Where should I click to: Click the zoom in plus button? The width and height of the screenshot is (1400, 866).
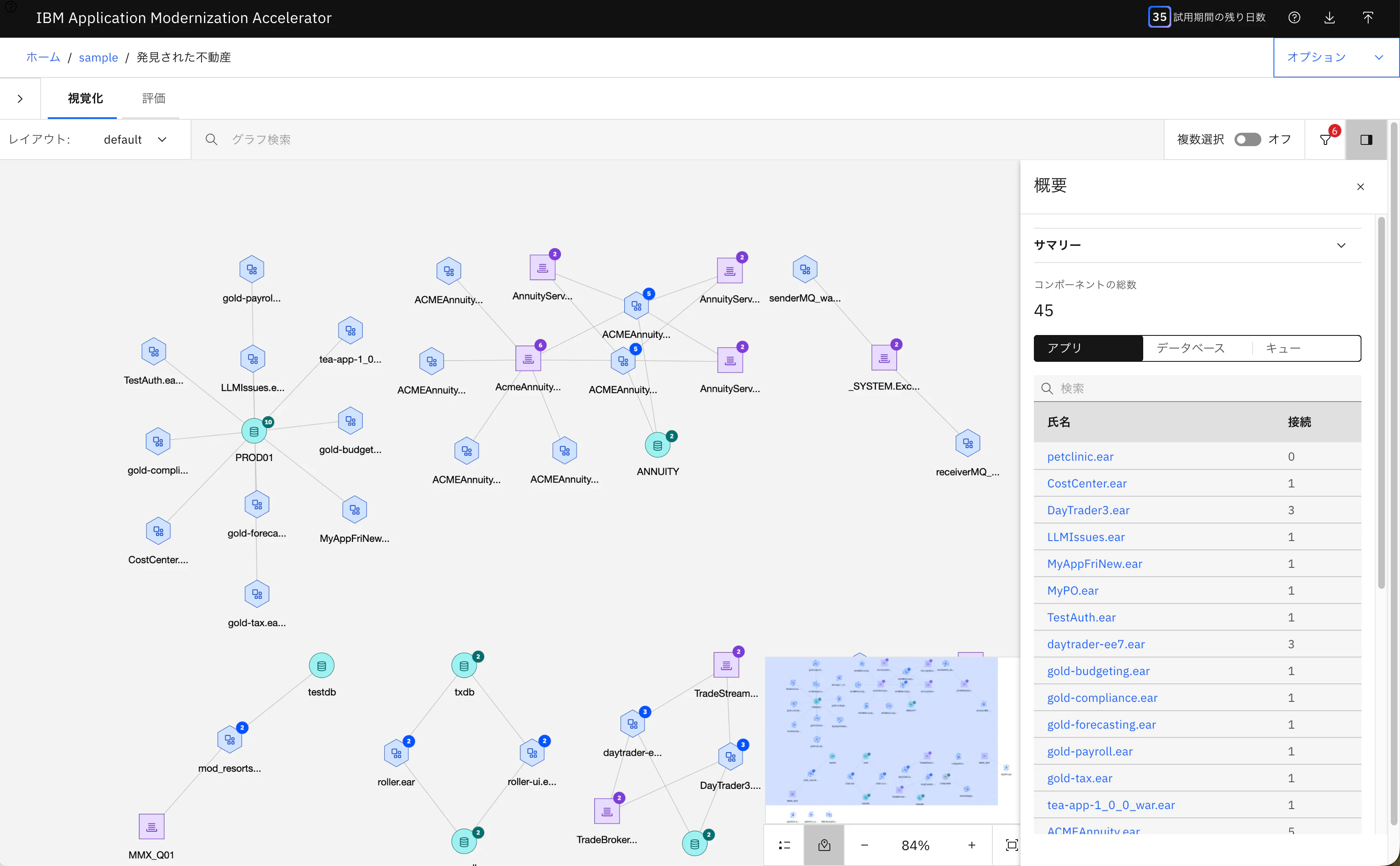(971, 845)
